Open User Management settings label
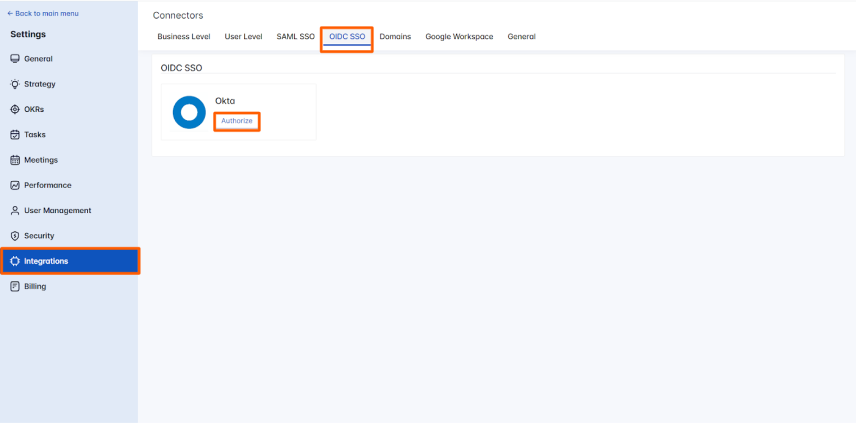The image size is (856, 423). click(58, 211)
